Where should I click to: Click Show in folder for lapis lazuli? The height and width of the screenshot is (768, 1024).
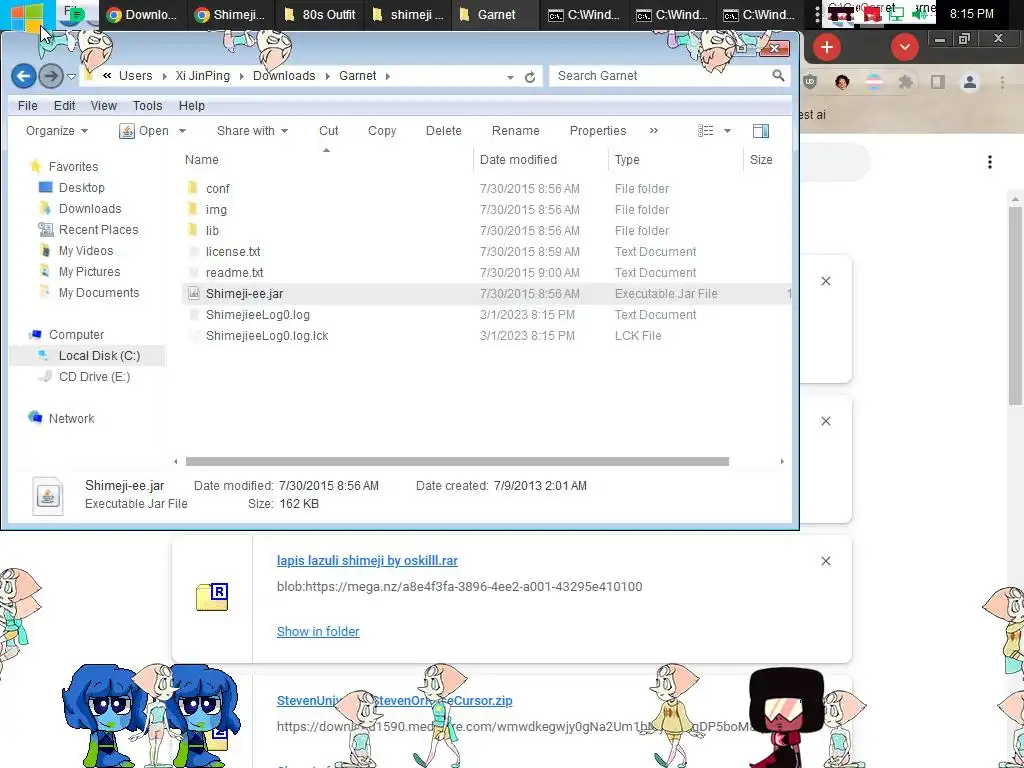click(318, 632)
